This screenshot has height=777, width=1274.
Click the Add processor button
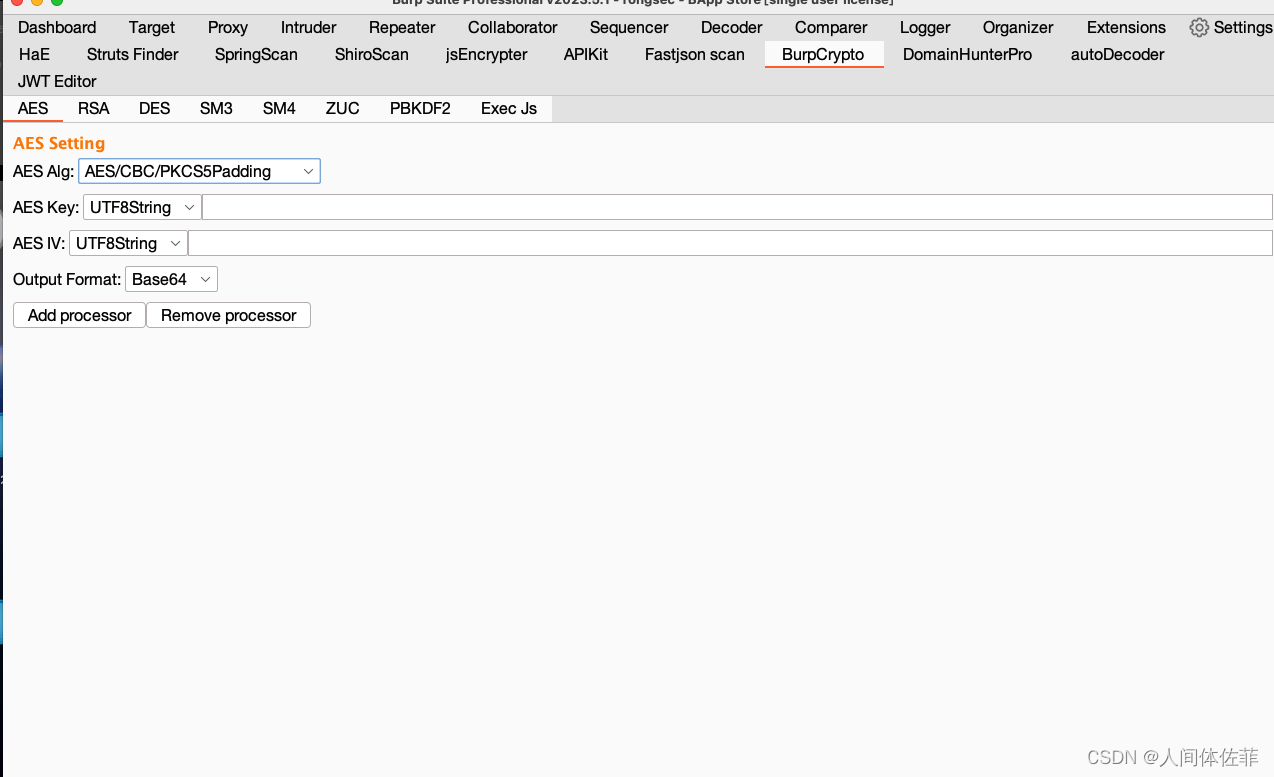click(x=79, y=315)
